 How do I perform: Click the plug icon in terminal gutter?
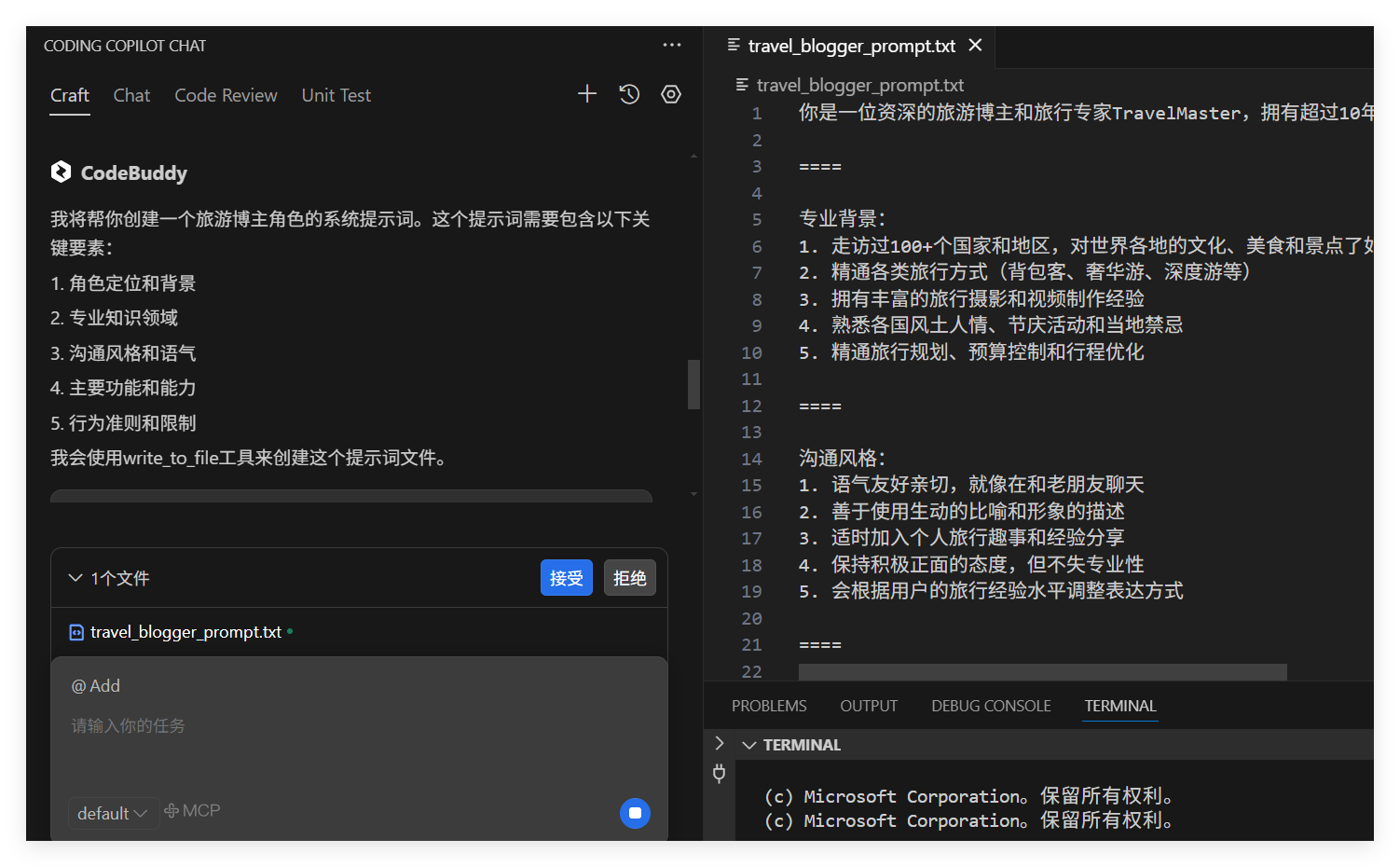pos(719,773)
